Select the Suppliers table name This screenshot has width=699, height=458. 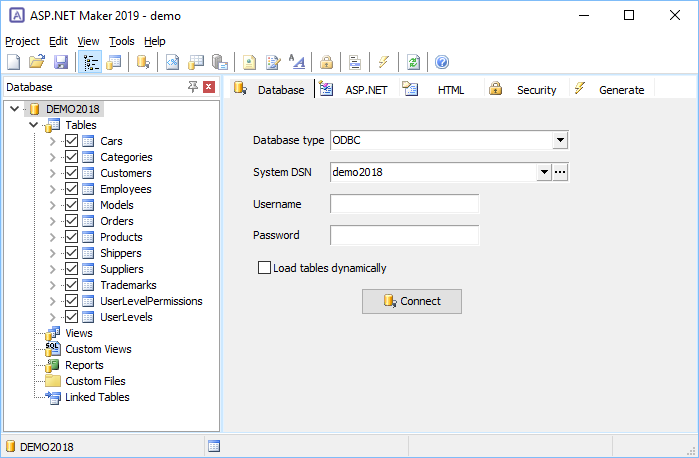coord(122,269)
